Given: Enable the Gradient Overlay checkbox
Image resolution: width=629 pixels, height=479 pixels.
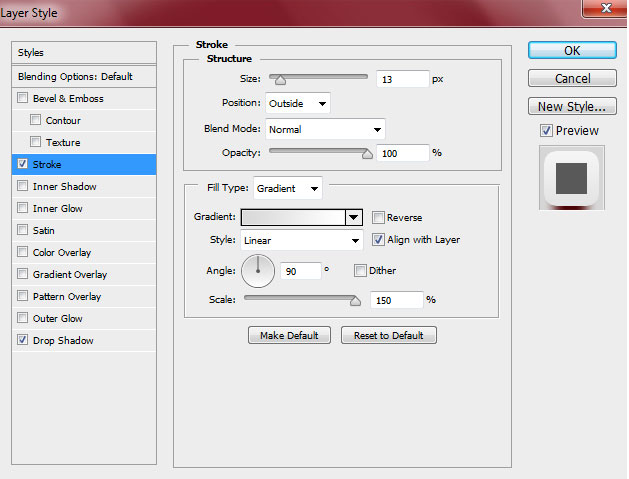Looking at the screenshot, I should click(x=22, y=274).
